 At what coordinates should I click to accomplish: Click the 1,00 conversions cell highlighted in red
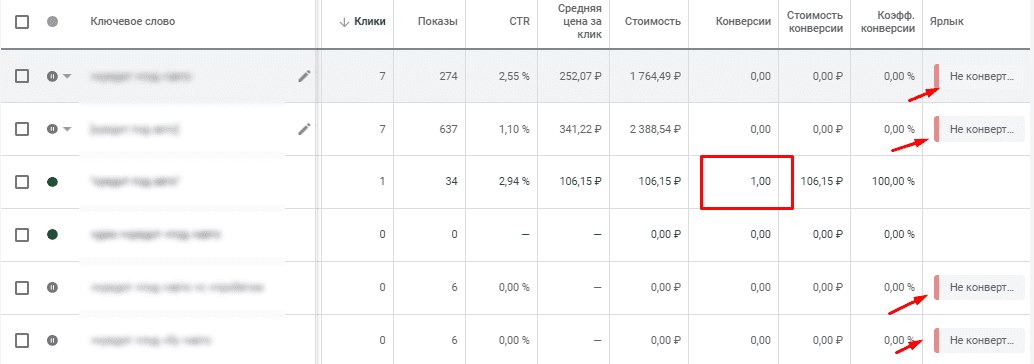[746, 182]
